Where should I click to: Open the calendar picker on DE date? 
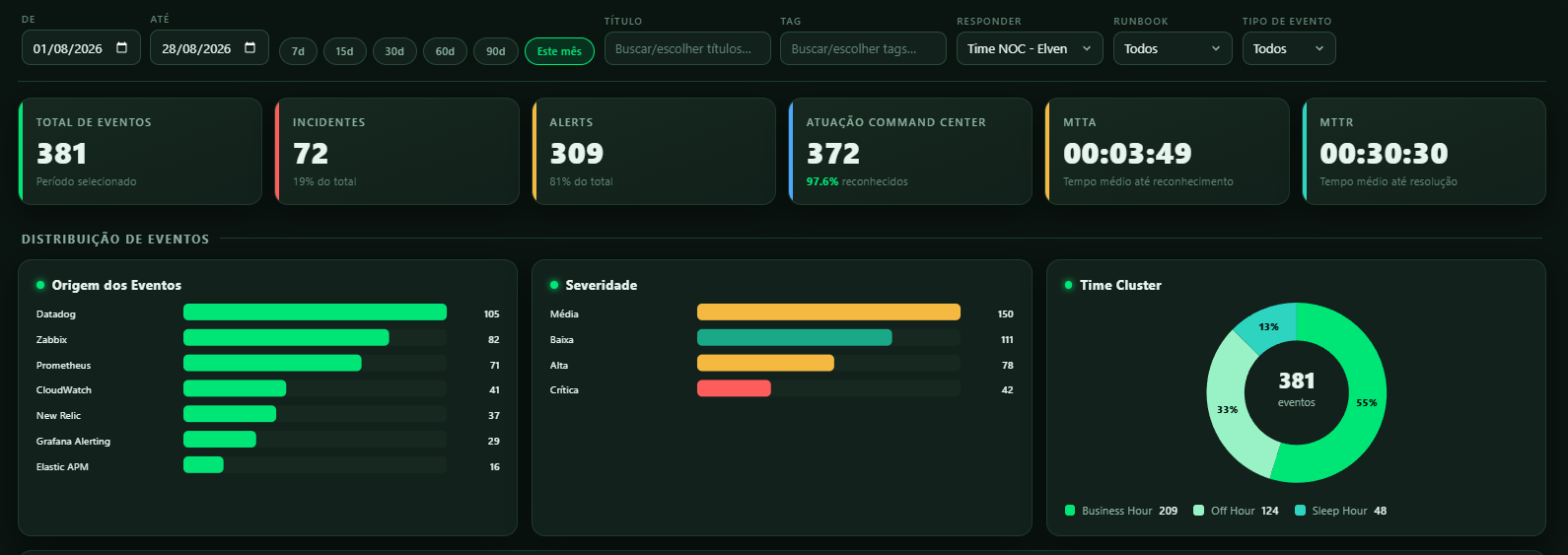click(121, 48)
